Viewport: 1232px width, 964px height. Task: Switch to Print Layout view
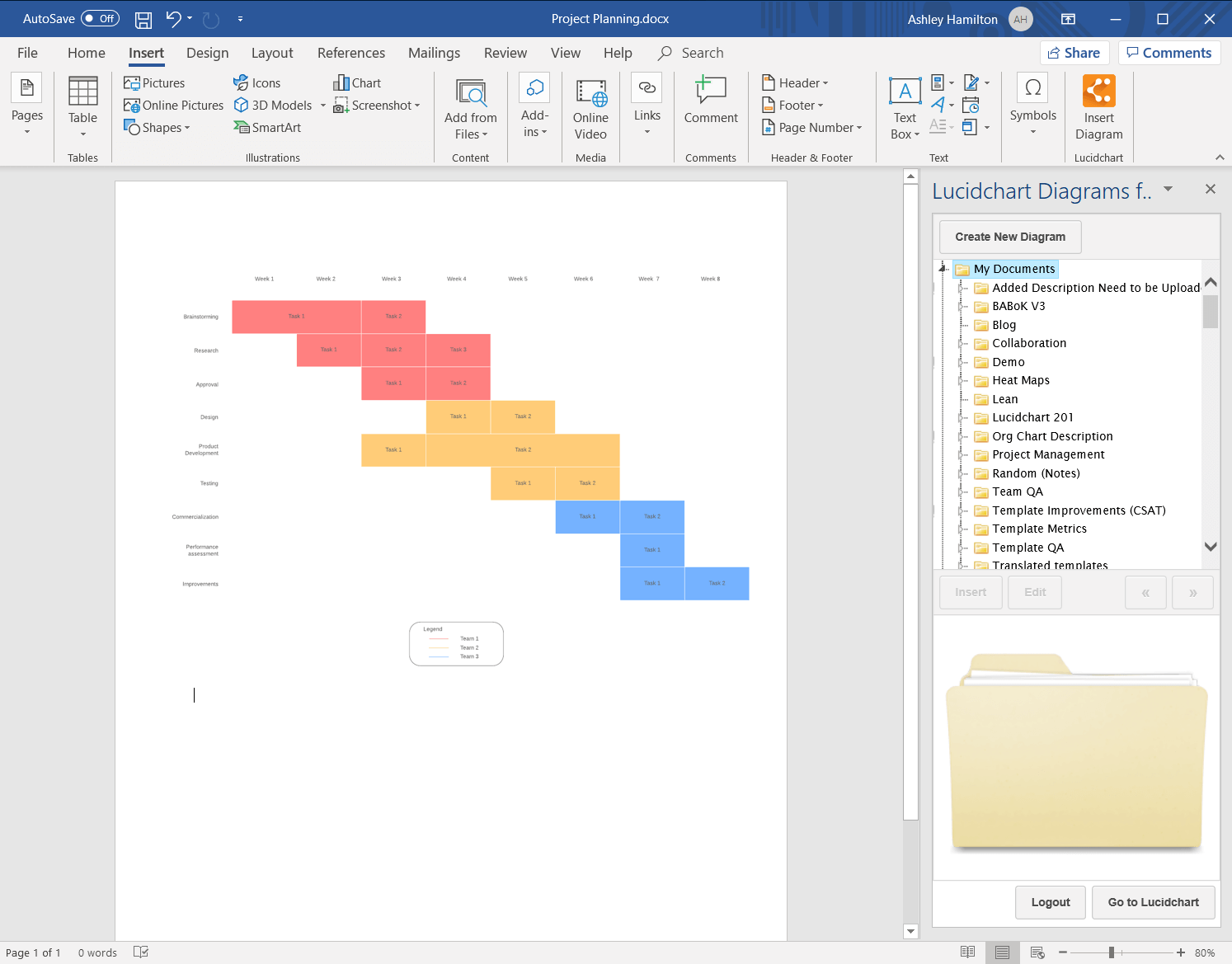pyautogui.click(x=1002, y=952)
